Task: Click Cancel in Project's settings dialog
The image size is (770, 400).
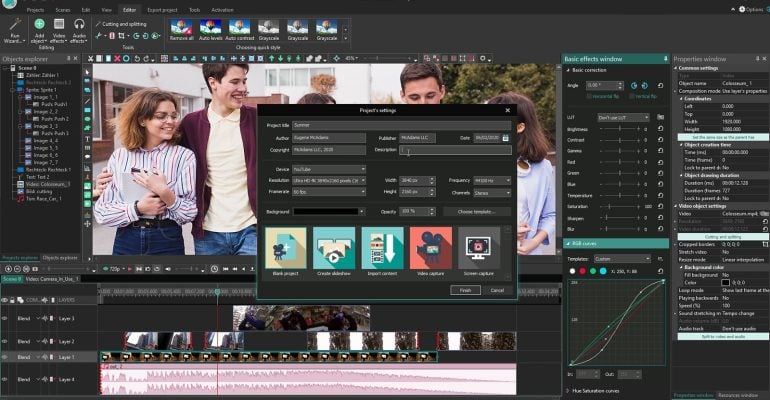Action: 497,290
